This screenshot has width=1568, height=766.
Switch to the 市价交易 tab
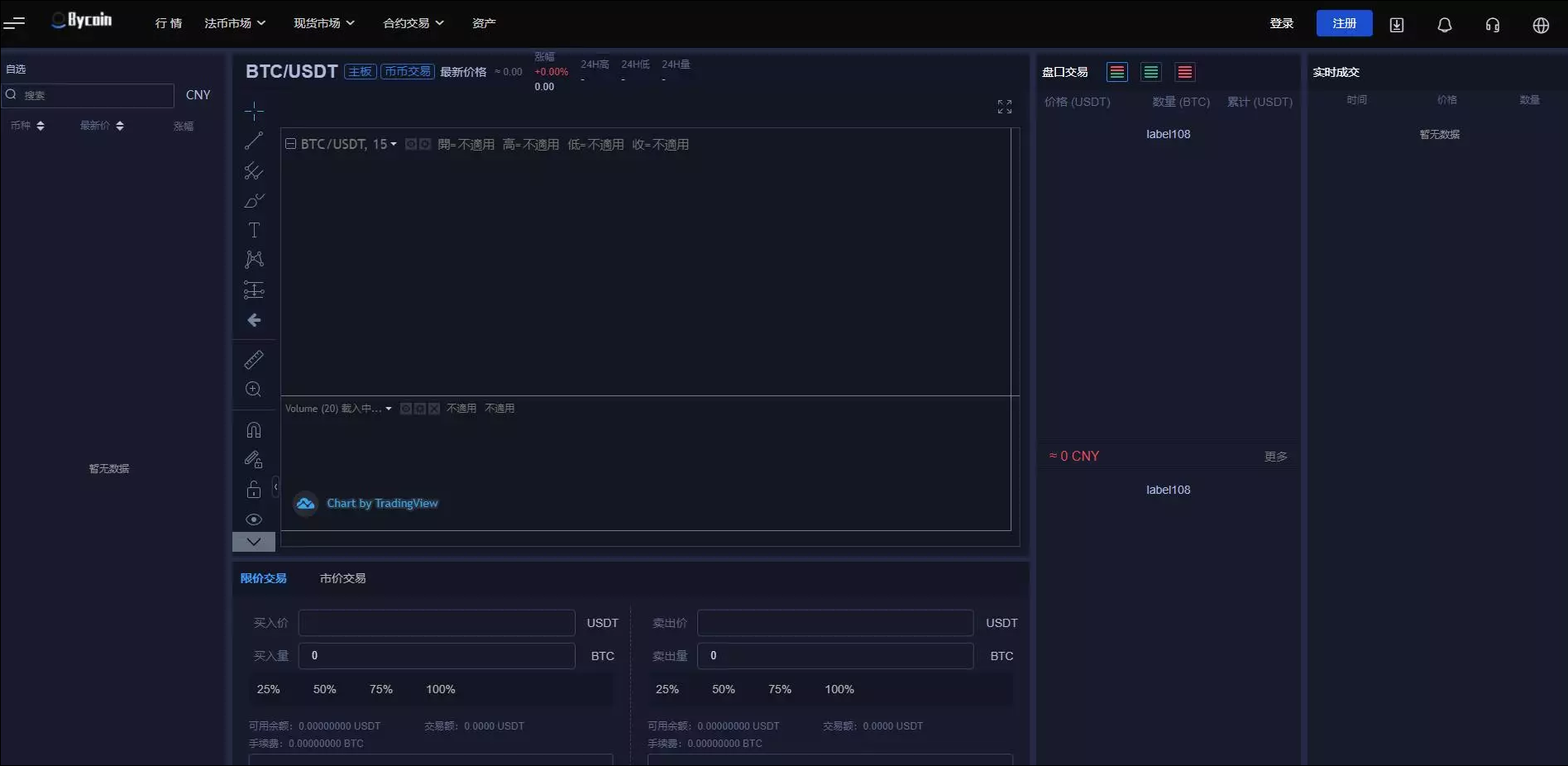pos(342,578)
